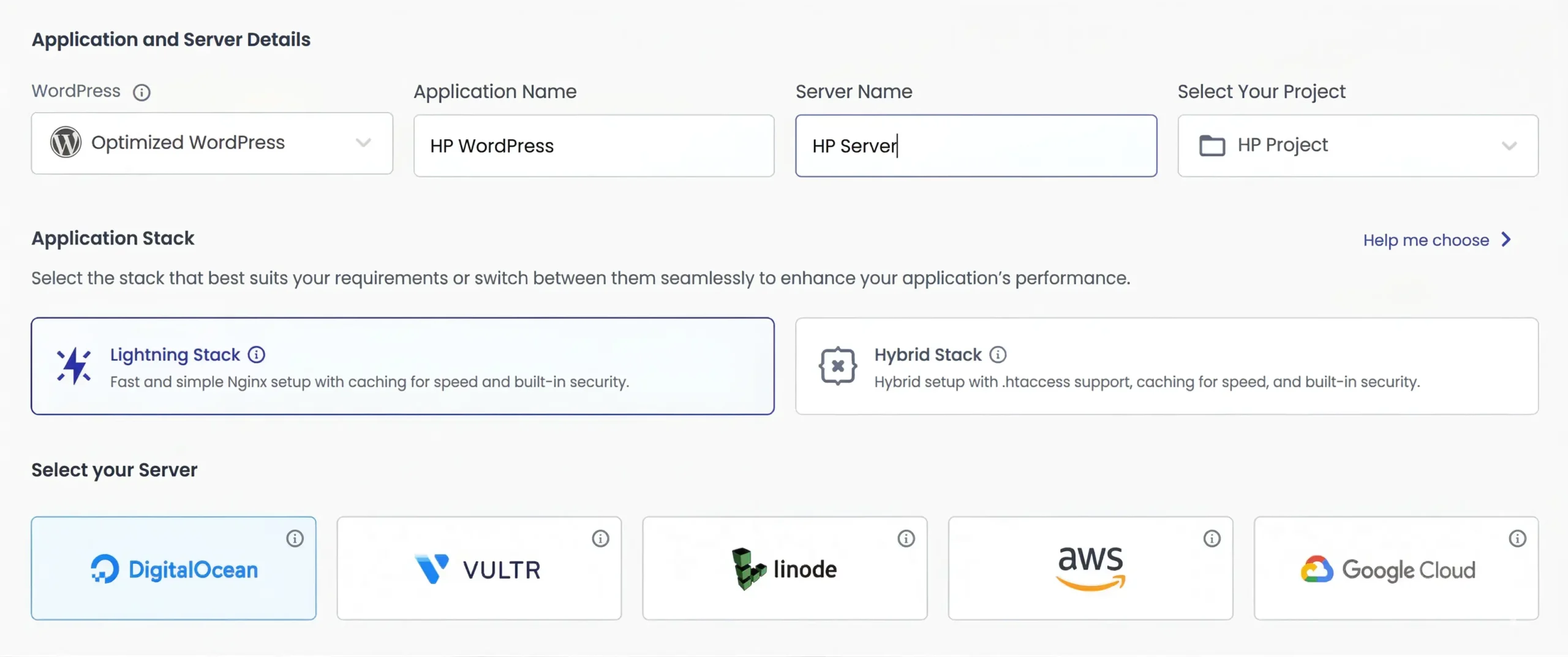Viewport: 1568px width, 657px height.
Task: Click the Application Name input field
Action: (594, 145)
